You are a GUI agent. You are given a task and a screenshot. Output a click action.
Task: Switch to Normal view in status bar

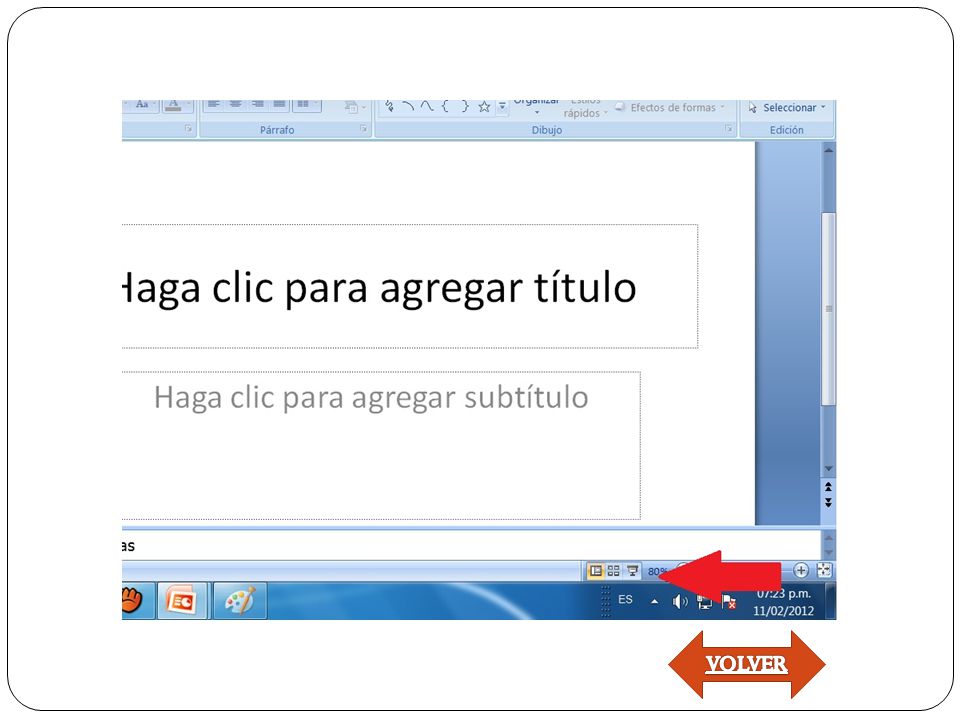(596, 571)
